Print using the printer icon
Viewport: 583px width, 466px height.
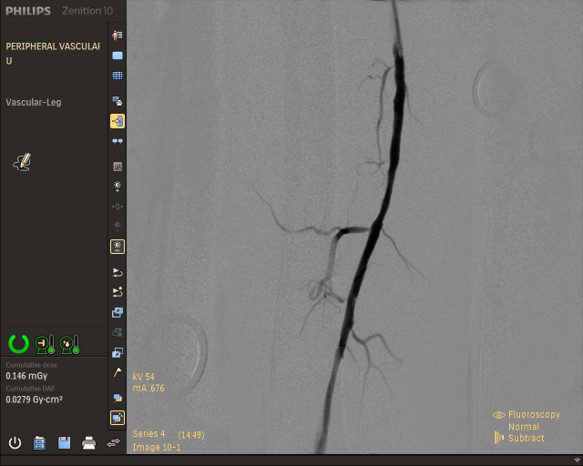point(89,443)
